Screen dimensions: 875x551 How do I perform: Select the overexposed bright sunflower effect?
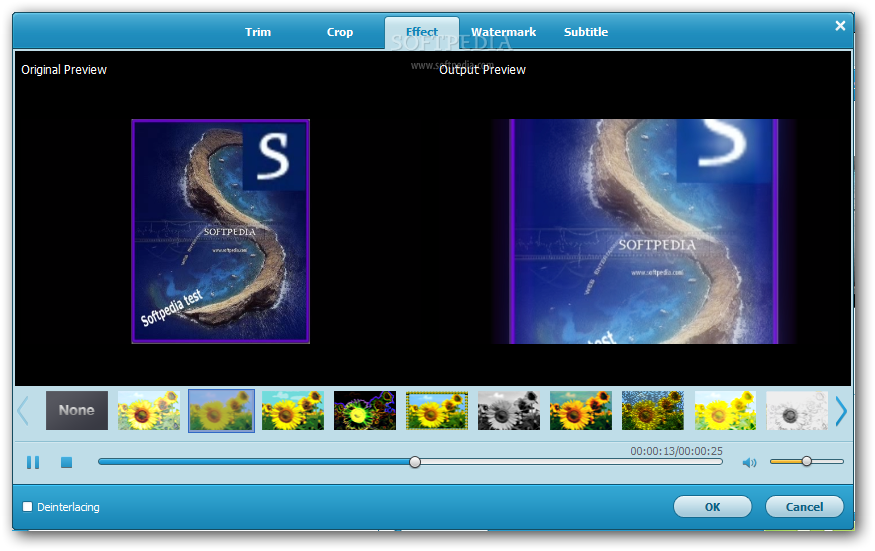pos(725,410)
